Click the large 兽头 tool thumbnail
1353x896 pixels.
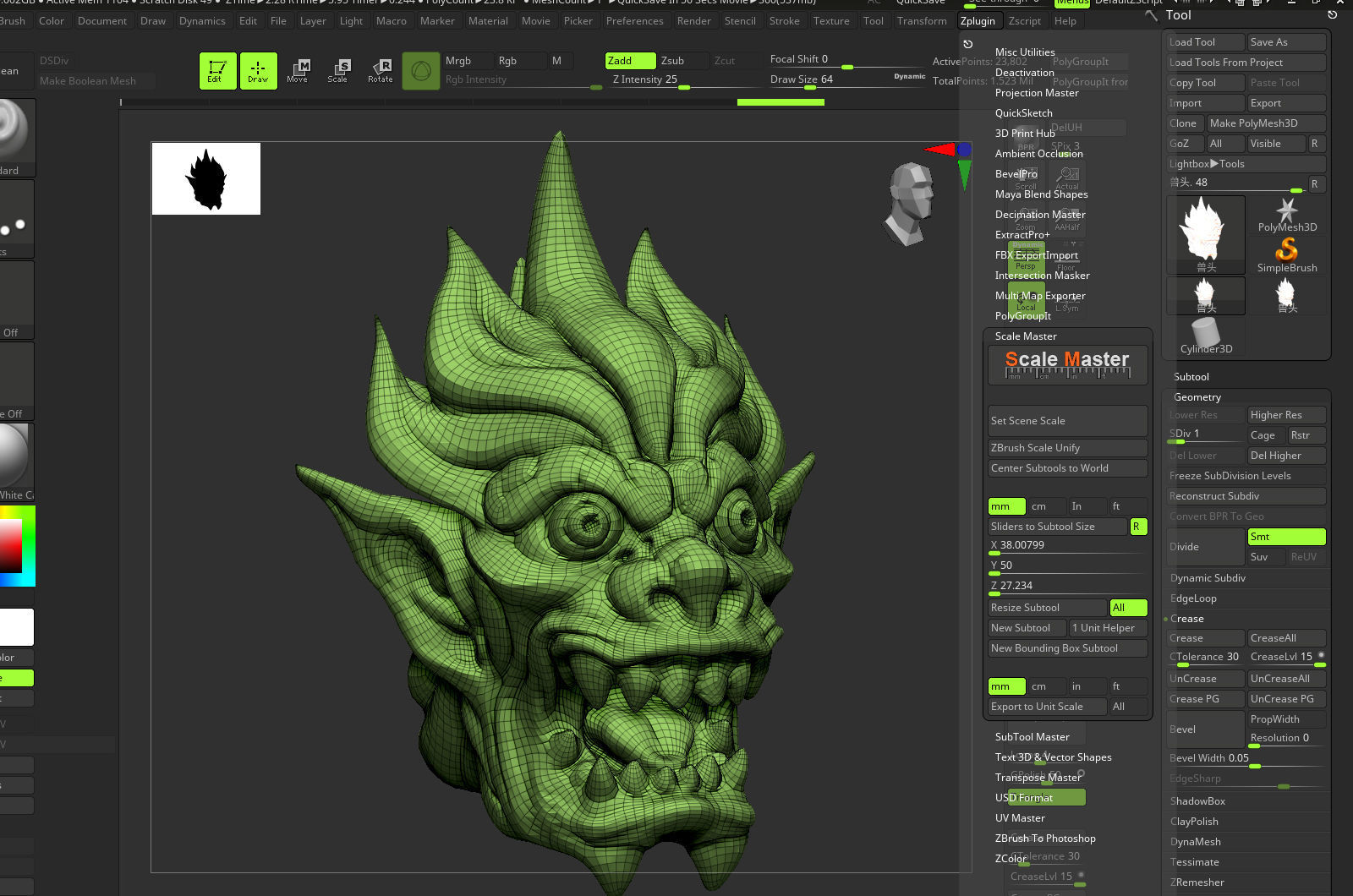[1206, 235]
